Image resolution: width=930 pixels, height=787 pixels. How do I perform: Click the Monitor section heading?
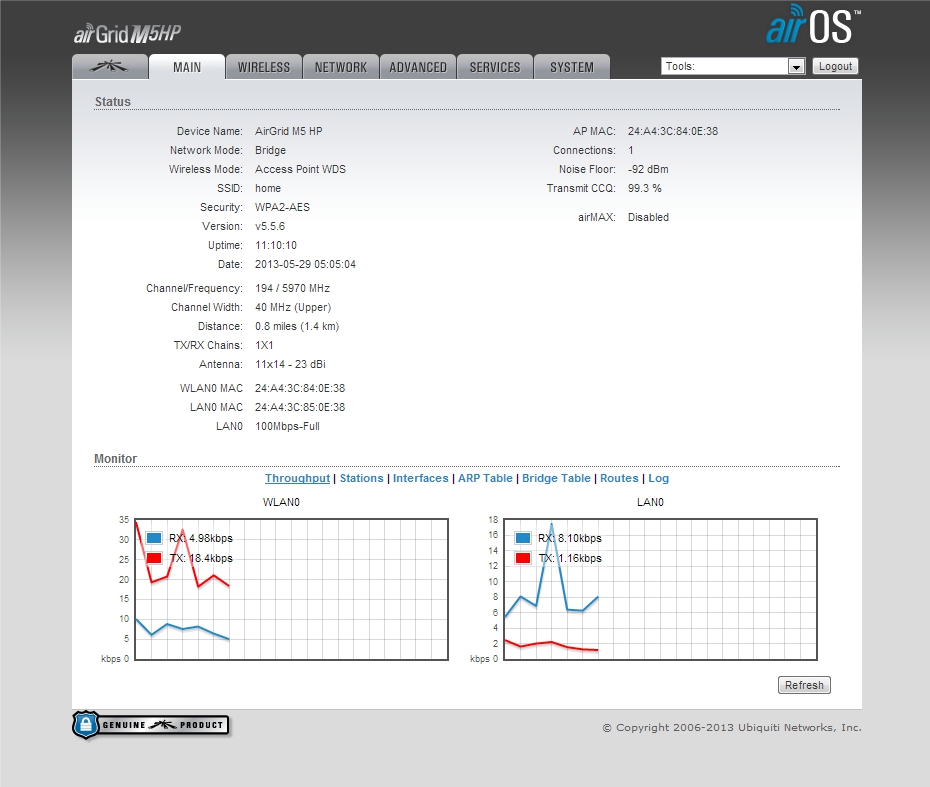click(x=115, y=458)
